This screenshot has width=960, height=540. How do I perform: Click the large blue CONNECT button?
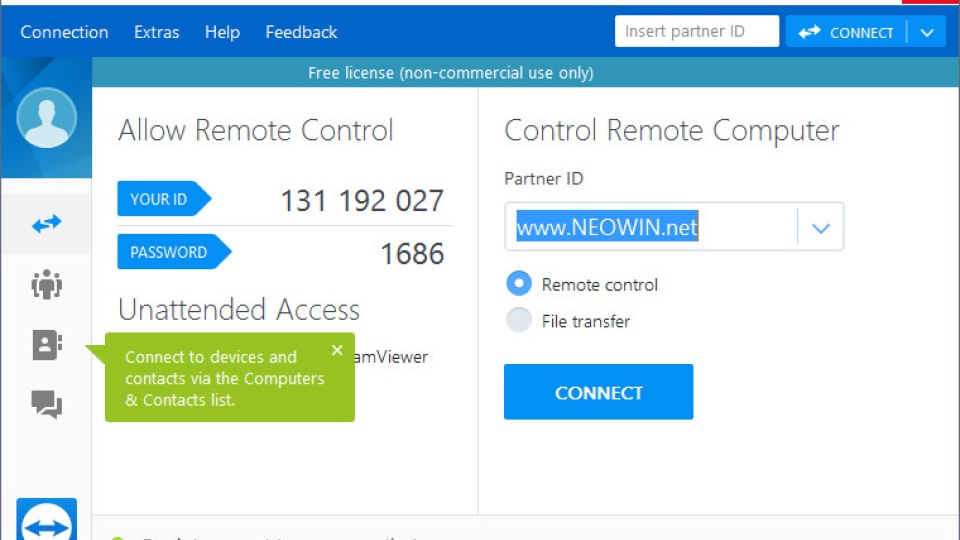pyautogui.click(x=598, y=392)
